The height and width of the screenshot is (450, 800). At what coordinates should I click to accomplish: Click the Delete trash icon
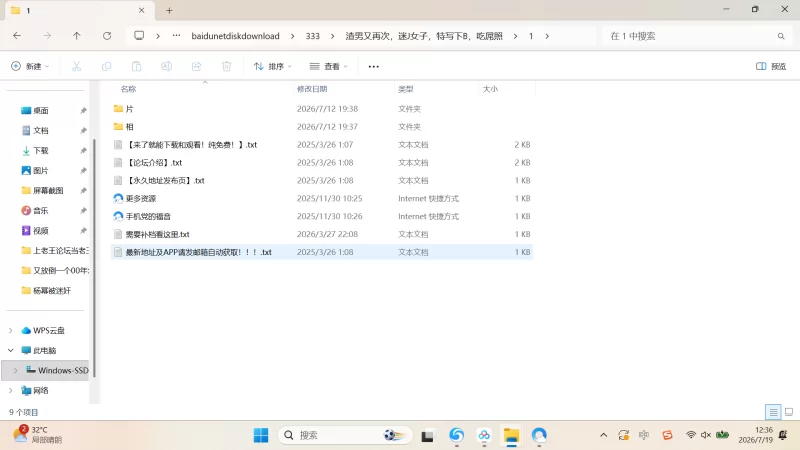pos(227,66)
